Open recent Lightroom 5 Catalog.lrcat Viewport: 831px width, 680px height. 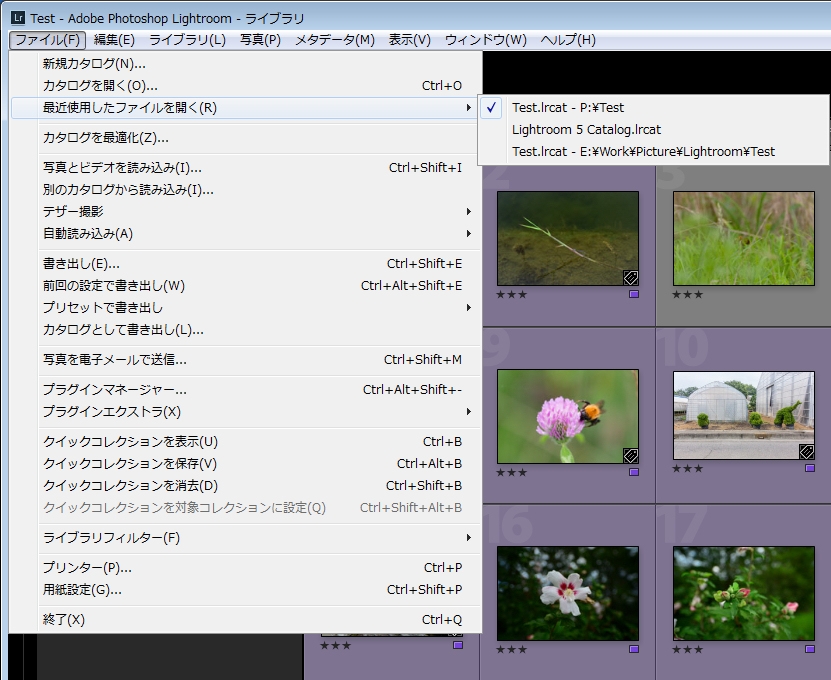(x=653, y=130)
